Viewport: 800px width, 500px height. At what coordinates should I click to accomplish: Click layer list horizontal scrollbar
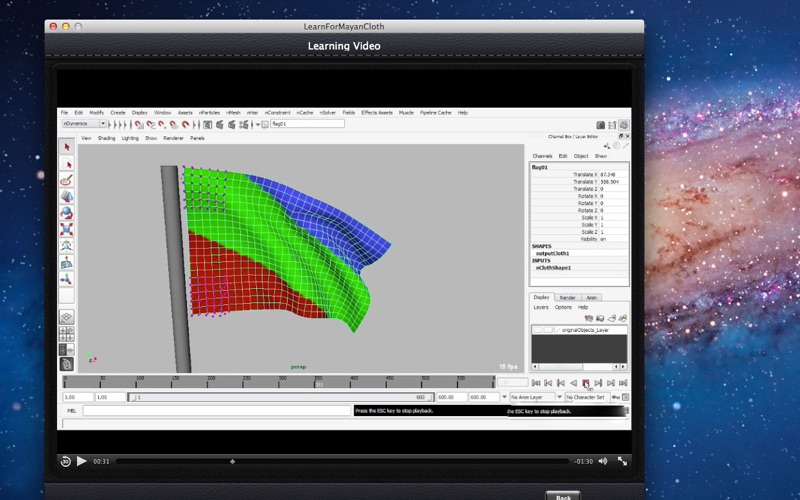(x=579, y=367)
